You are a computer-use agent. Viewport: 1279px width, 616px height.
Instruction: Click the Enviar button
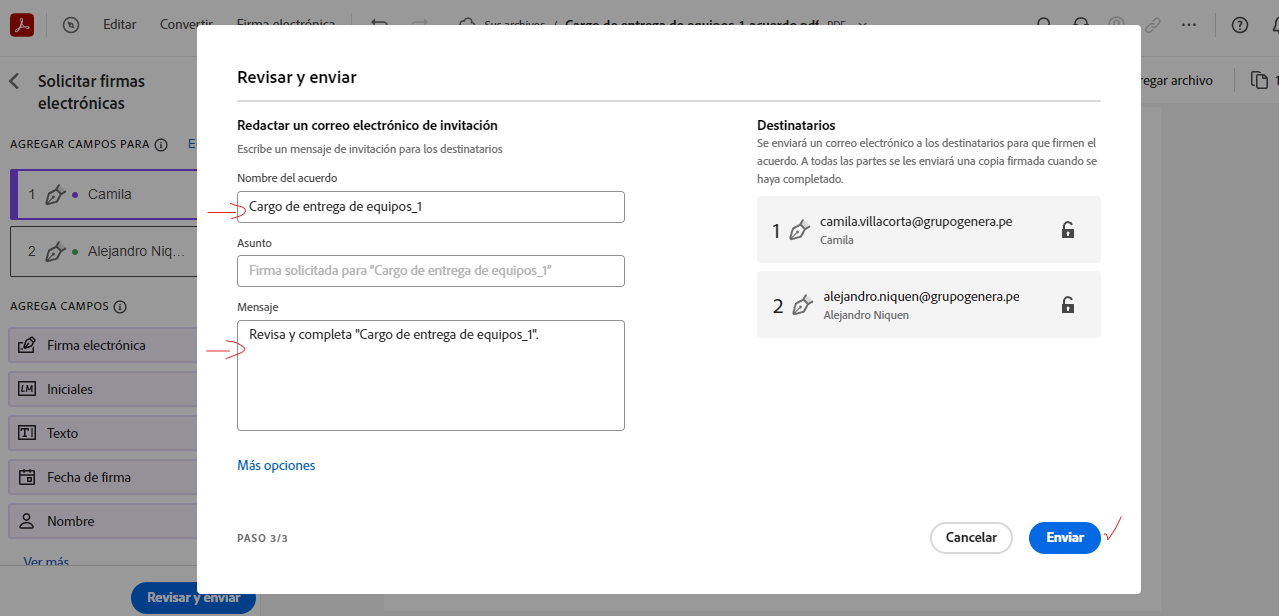[1065, 538]
